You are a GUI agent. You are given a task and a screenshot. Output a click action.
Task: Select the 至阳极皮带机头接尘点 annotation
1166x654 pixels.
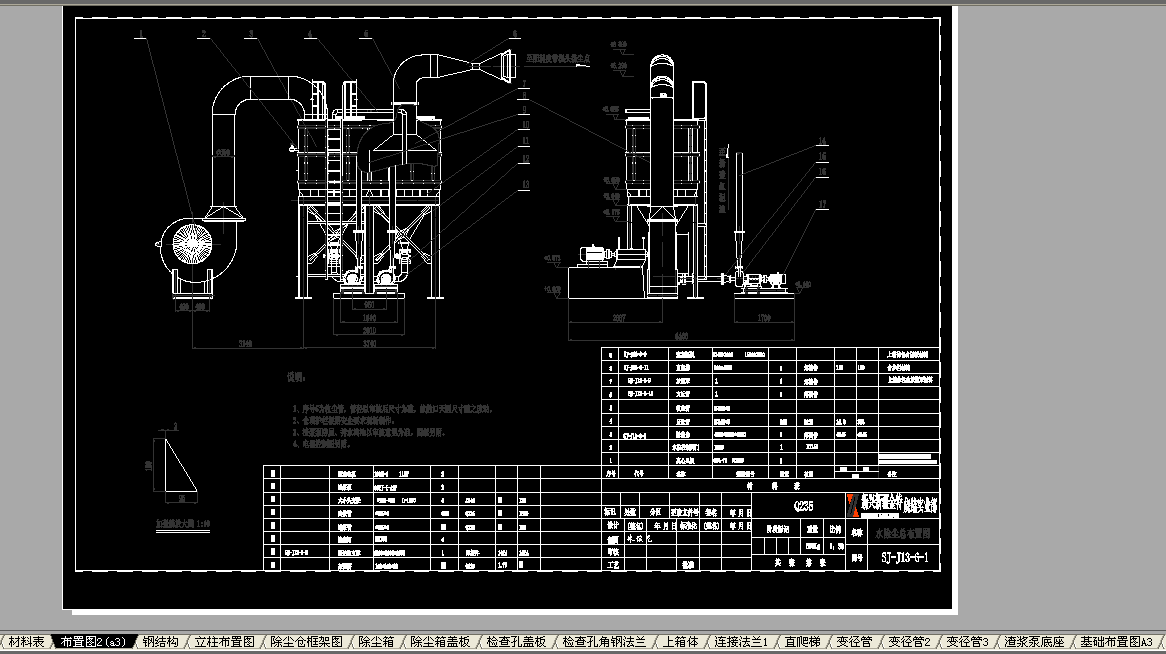coord(558,58)
